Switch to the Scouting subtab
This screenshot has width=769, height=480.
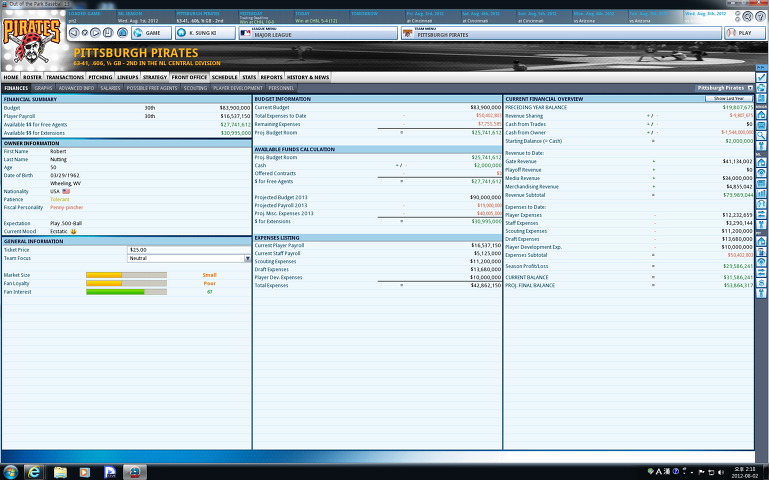(195, 88)
